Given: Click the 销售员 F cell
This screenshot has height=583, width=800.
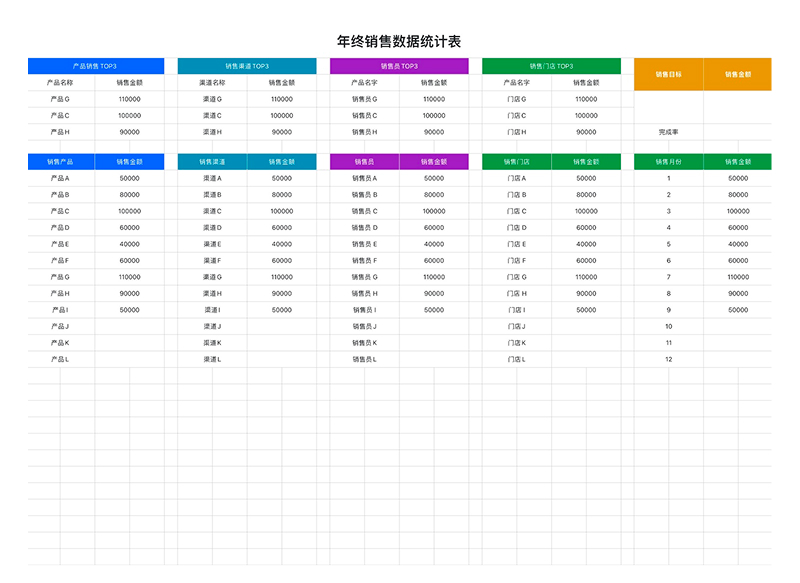Looking at the screenshot, I should pyautogui.click(x=364, y=260).
